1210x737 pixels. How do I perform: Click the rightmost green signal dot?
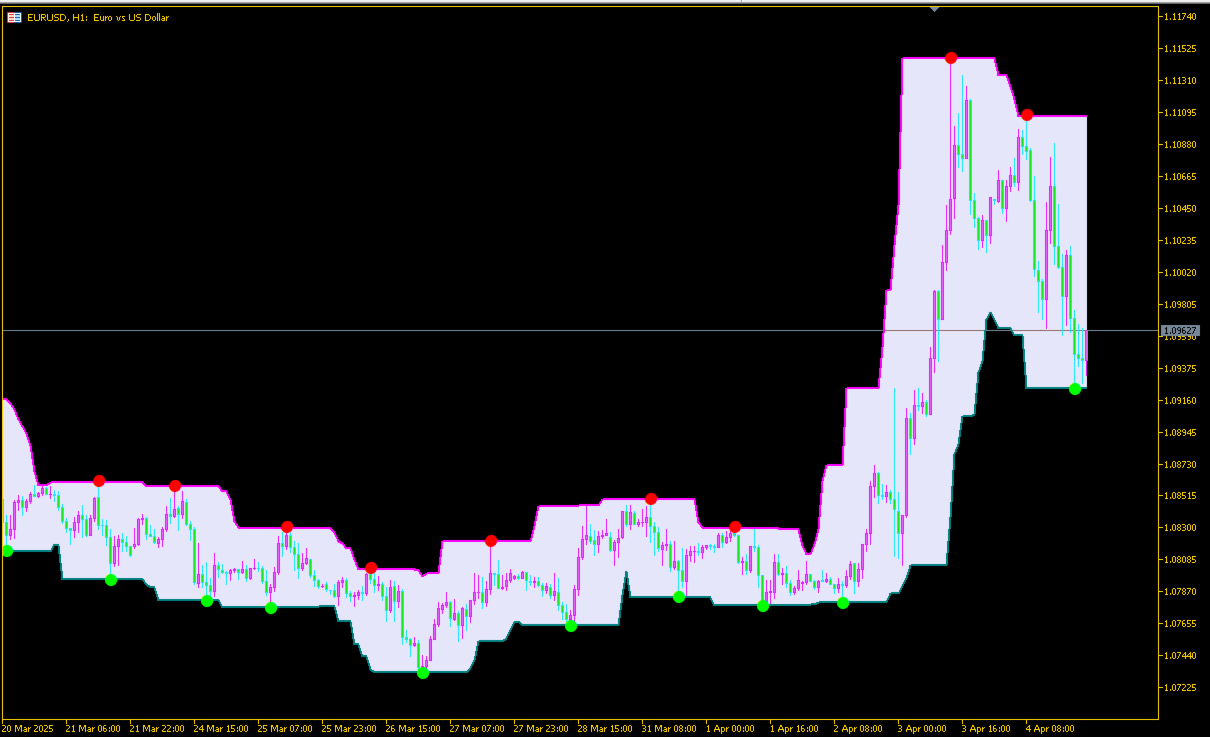(1076, 389)
